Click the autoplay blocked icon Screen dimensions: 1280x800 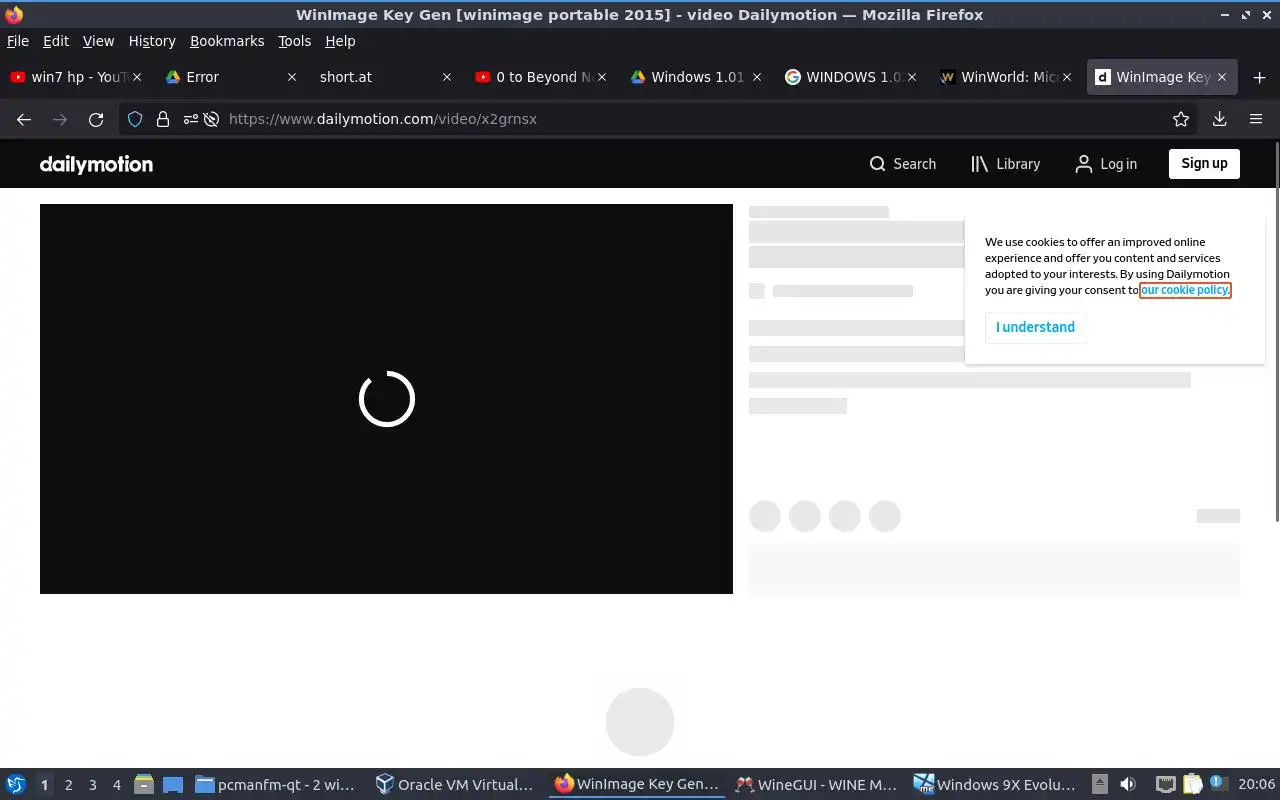pos(212,119)
